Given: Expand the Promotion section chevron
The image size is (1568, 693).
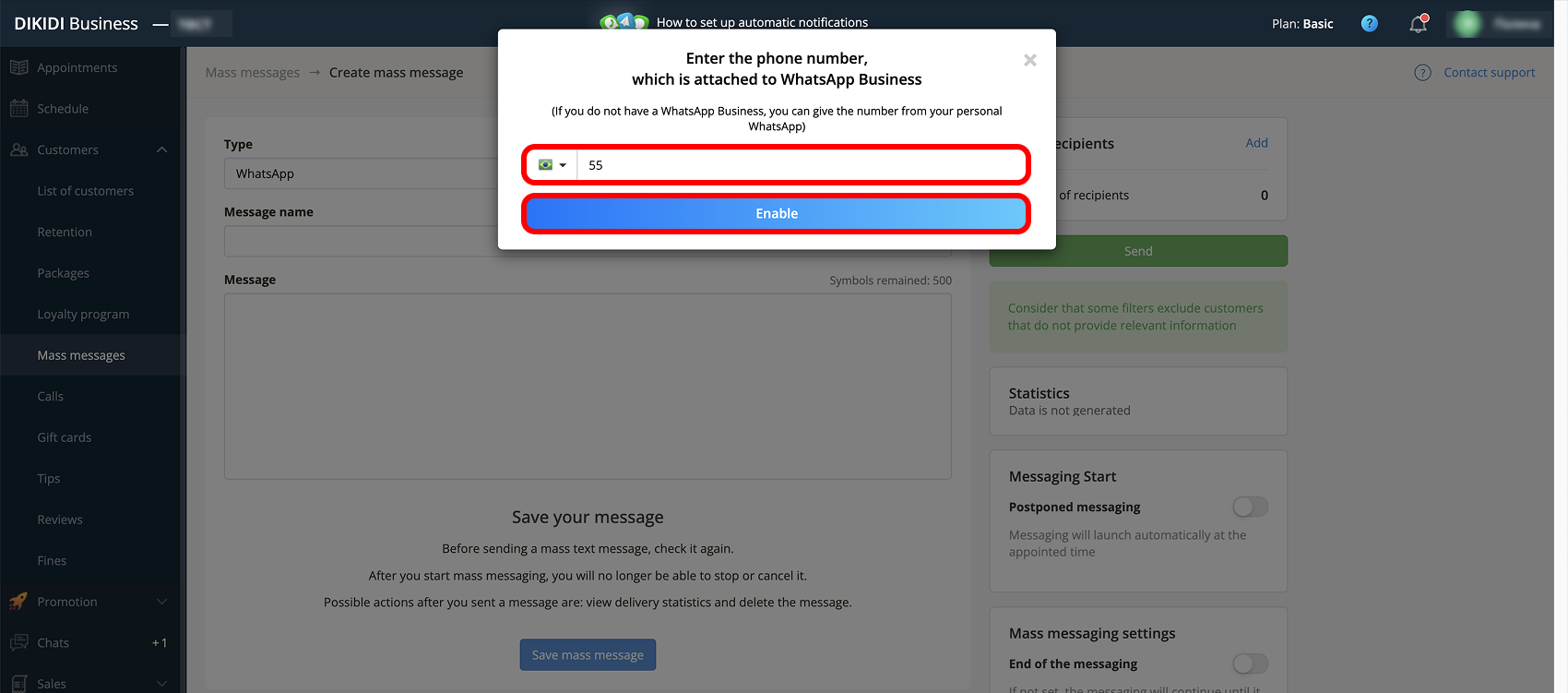Looking at the screenshot, I should click(162, 602).
